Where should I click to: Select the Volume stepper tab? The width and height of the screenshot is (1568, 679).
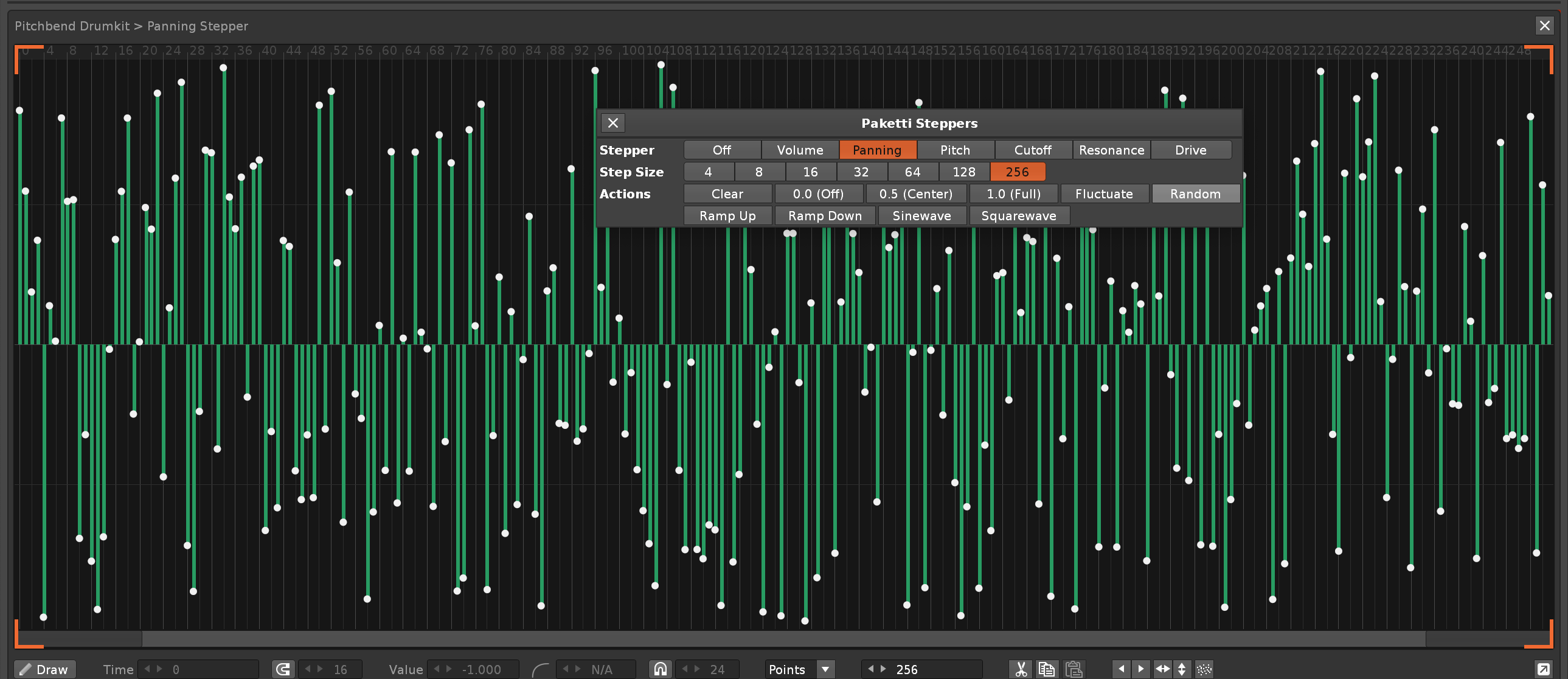pos(799,150)
